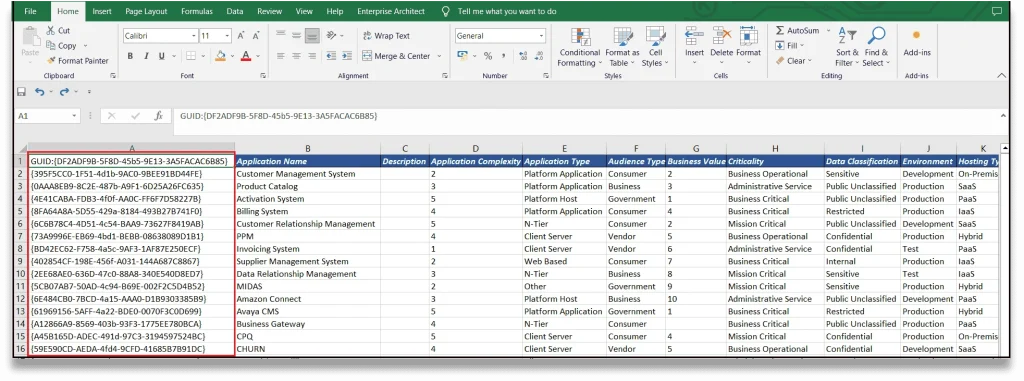Open the Font dialog launcher

tap(263, 76)
